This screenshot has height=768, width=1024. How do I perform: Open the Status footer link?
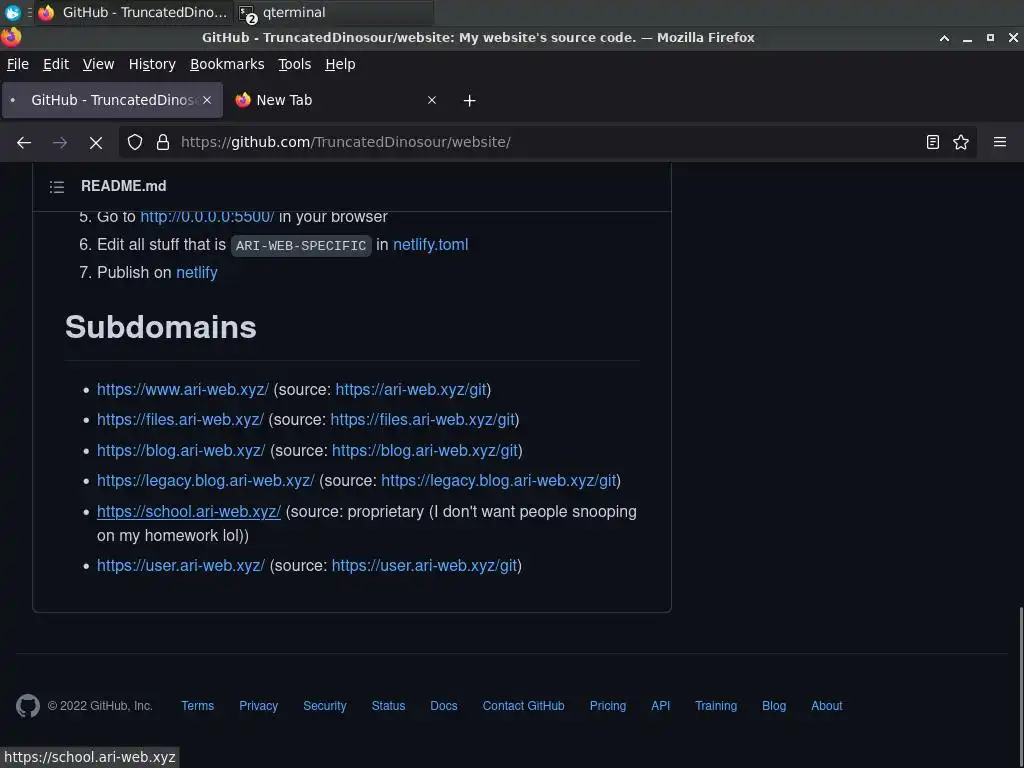(388, 706)
